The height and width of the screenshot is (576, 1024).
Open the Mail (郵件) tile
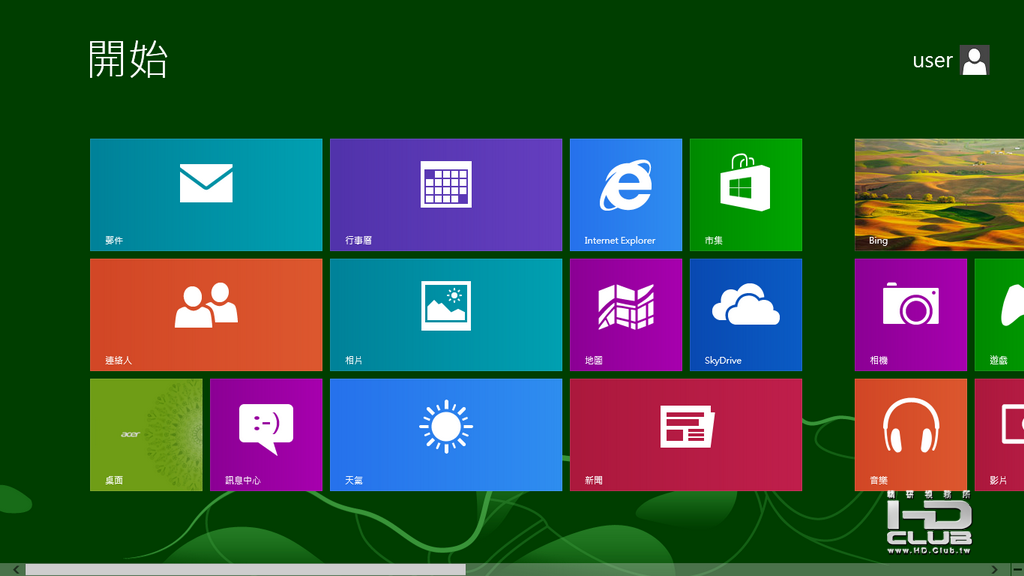pos(206,195)
